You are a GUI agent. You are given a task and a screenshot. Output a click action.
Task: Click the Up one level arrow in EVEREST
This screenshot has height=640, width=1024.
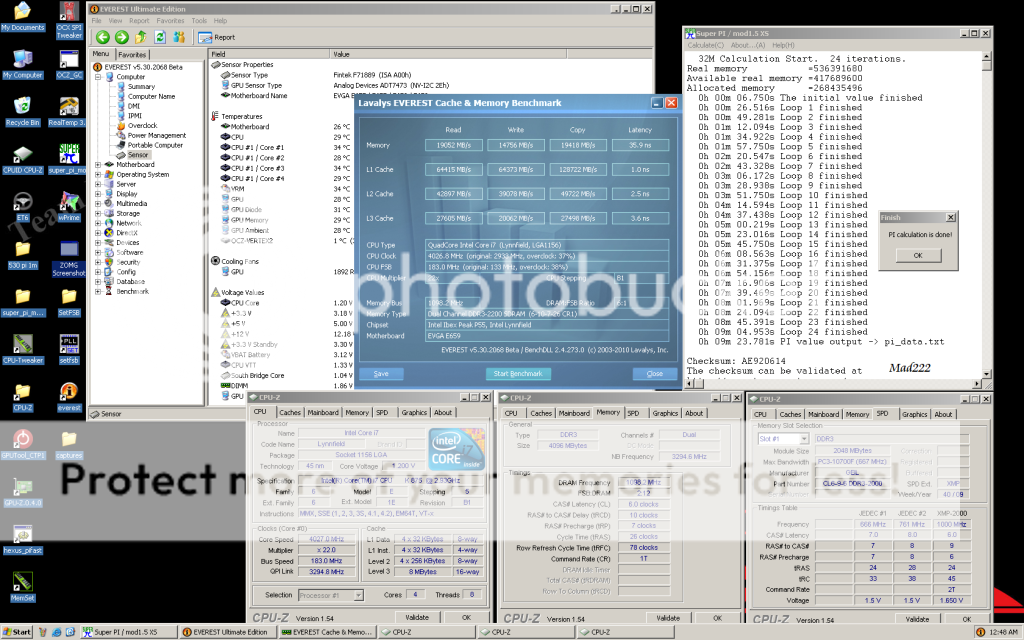coord(140,37)
